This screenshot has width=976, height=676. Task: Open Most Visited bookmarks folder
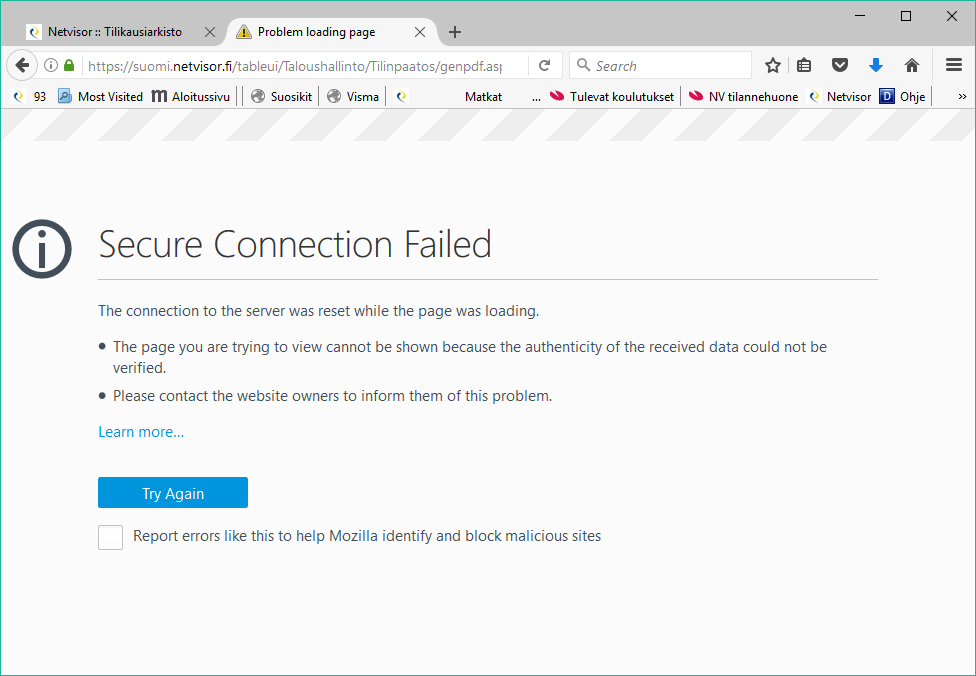point(100,97)
